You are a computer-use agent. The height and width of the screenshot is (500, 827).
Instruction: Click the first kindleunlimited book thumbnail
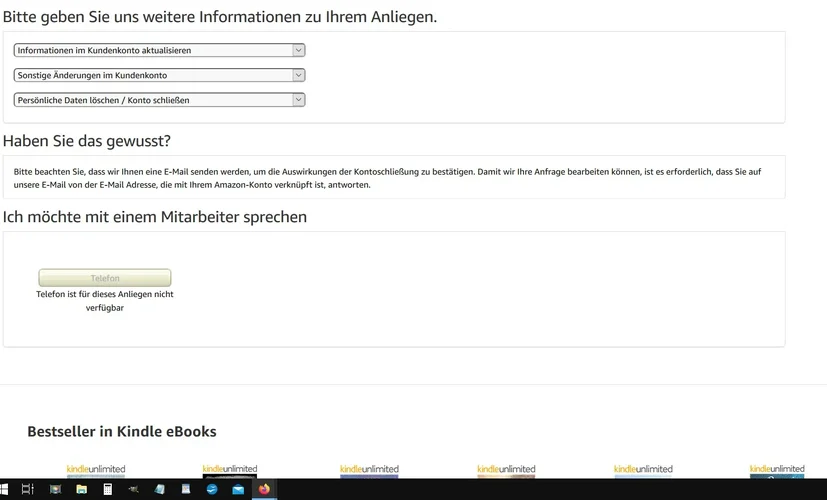(96, 471)
